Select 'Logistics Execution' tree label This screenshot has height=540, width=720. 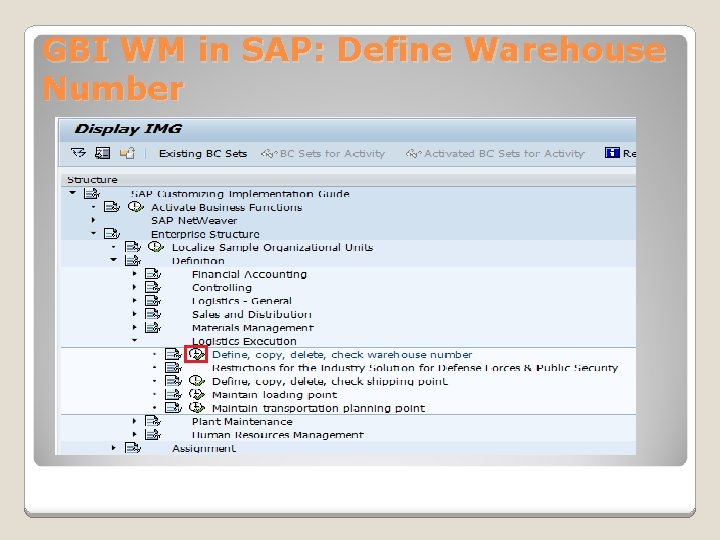point(244,341)
